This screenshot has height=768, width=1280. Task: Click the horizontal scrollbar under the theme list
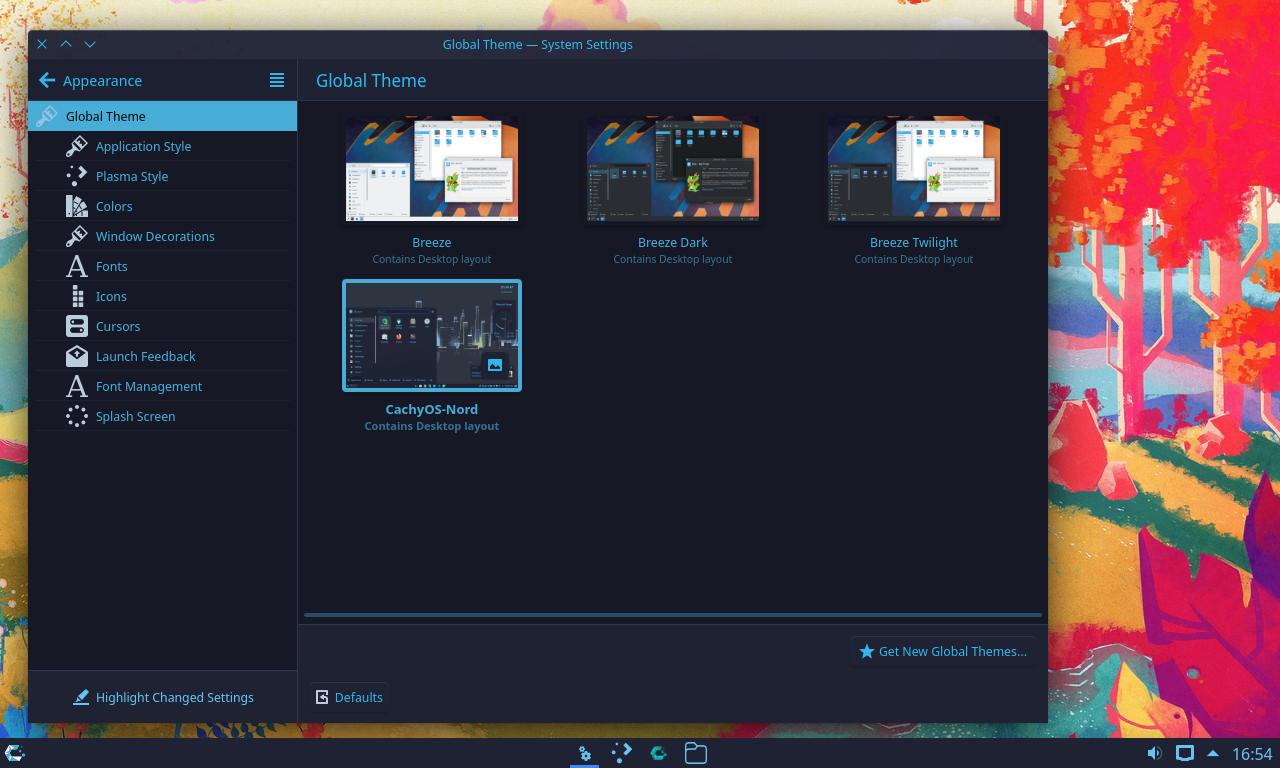[x=673, y=615]
